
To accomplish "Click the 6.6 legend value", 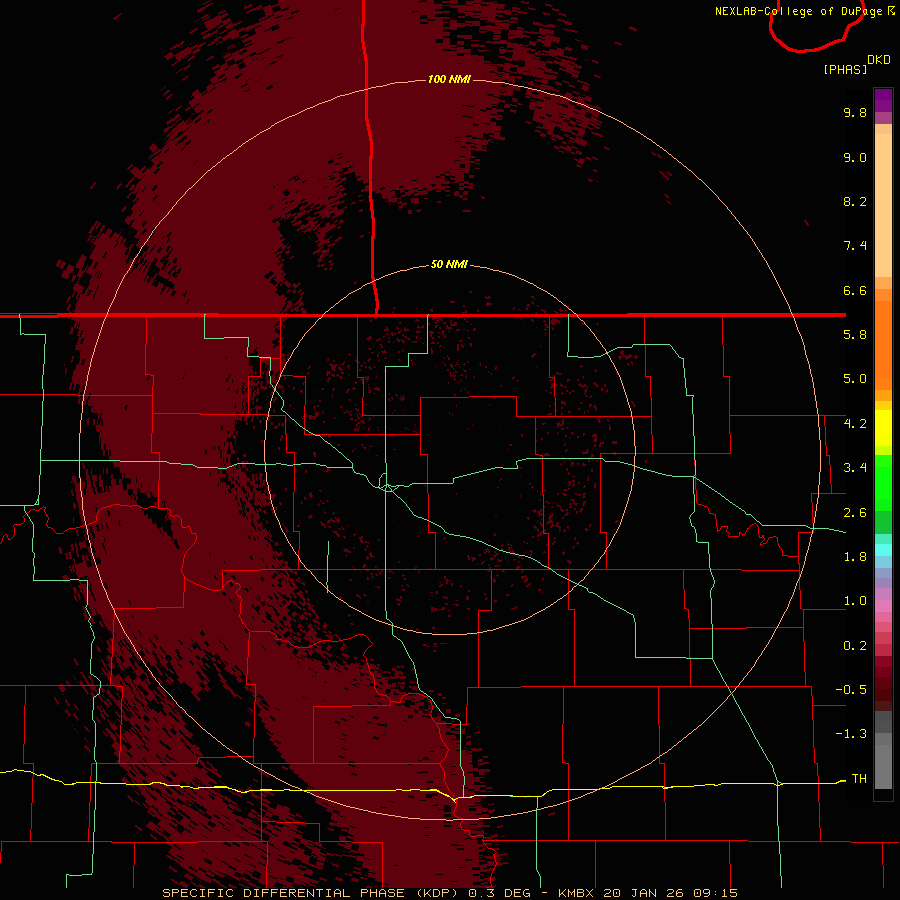I will (855, 290).
